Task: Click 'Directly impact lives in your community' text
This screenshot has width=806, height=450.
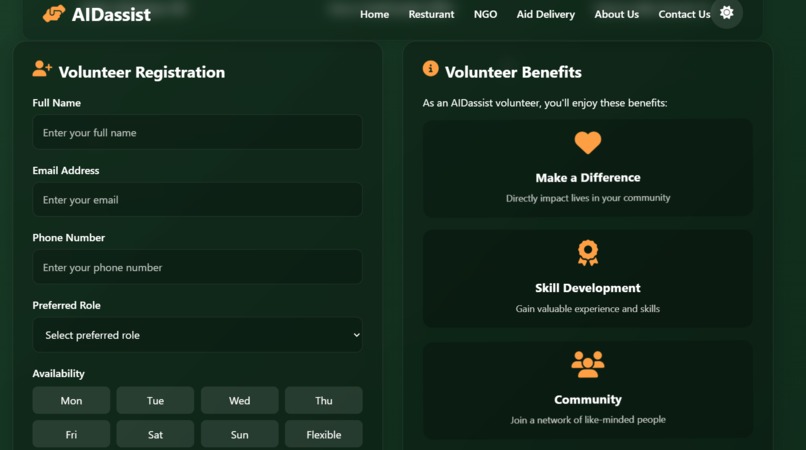Action: (x=588, y=198)
